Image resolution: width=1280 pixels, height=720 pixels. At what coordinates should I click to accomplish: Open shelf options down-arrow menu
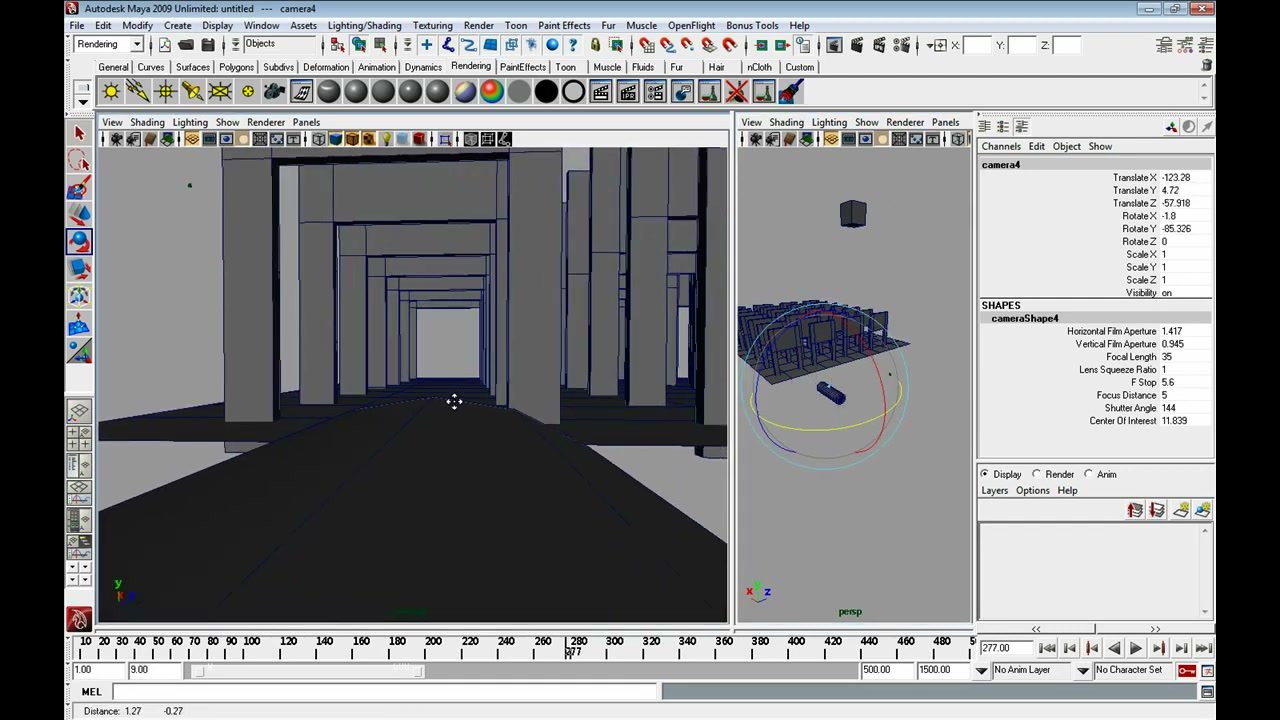(x=83, y=101)
